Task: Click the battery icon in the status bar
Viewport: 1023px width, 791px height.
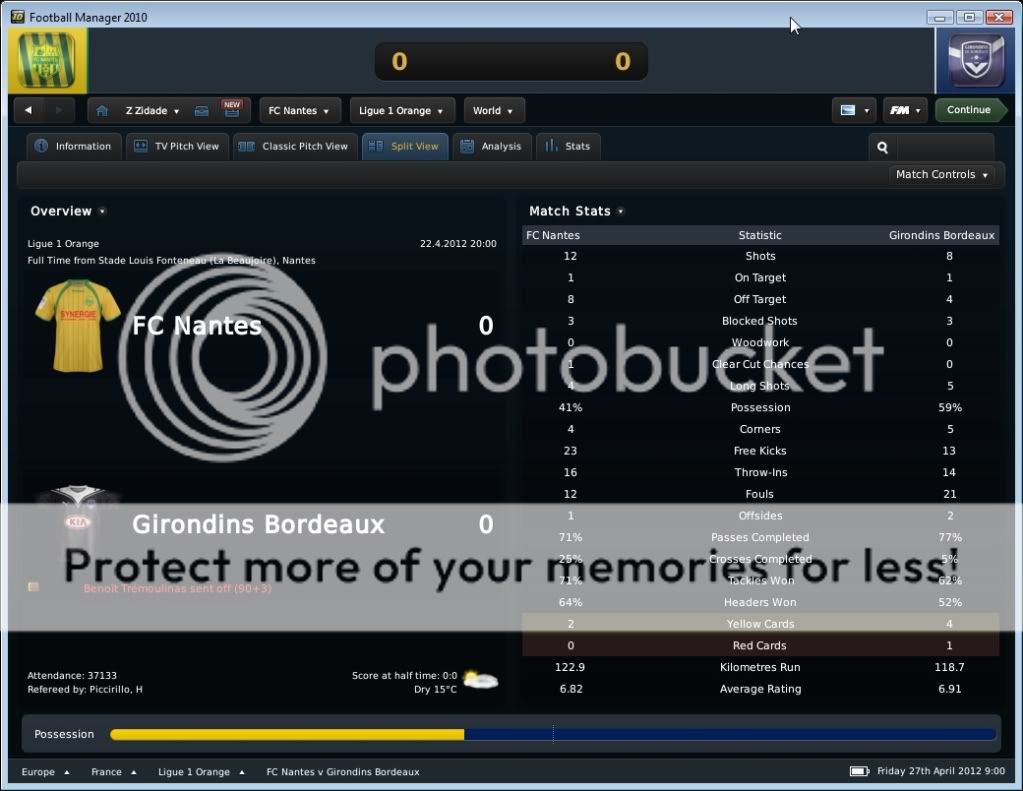Action: (x=858, y=772)
